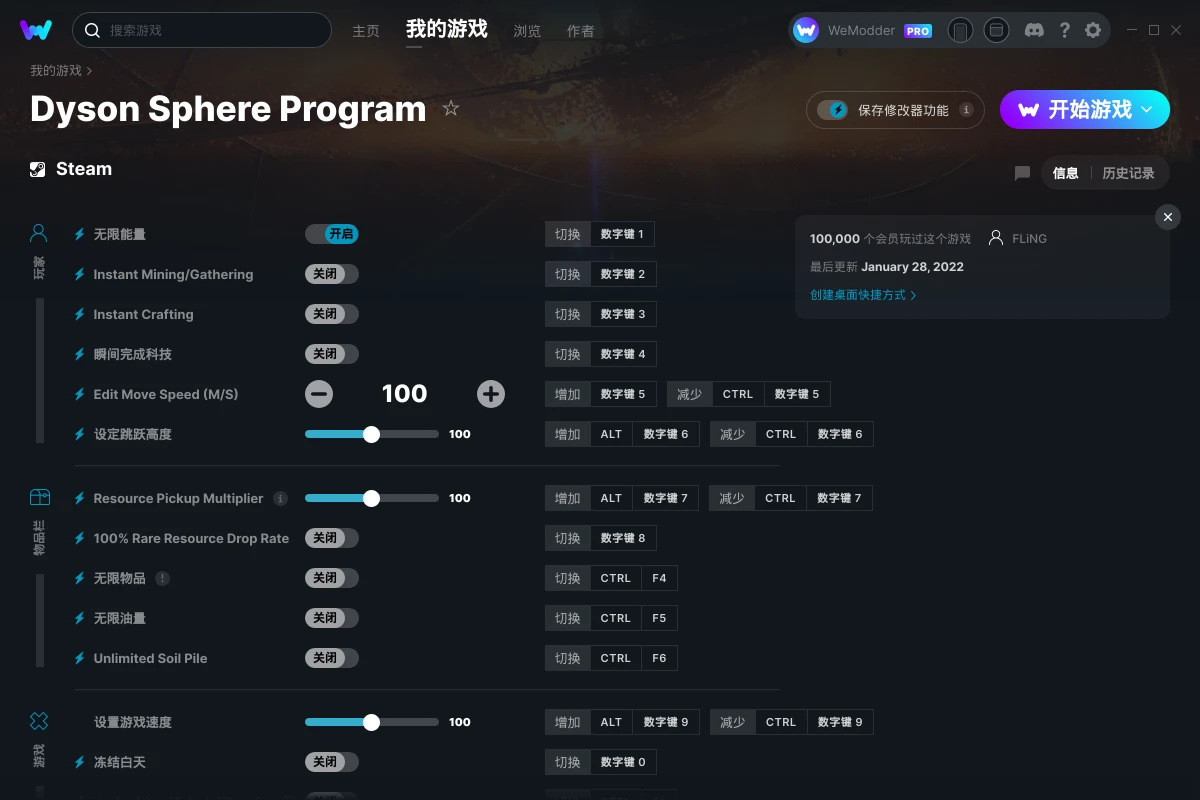The height and width of the screenshot is (800, 1200).
Task: Switch on the 无限物品 toggle
Action: click(332, 578)
